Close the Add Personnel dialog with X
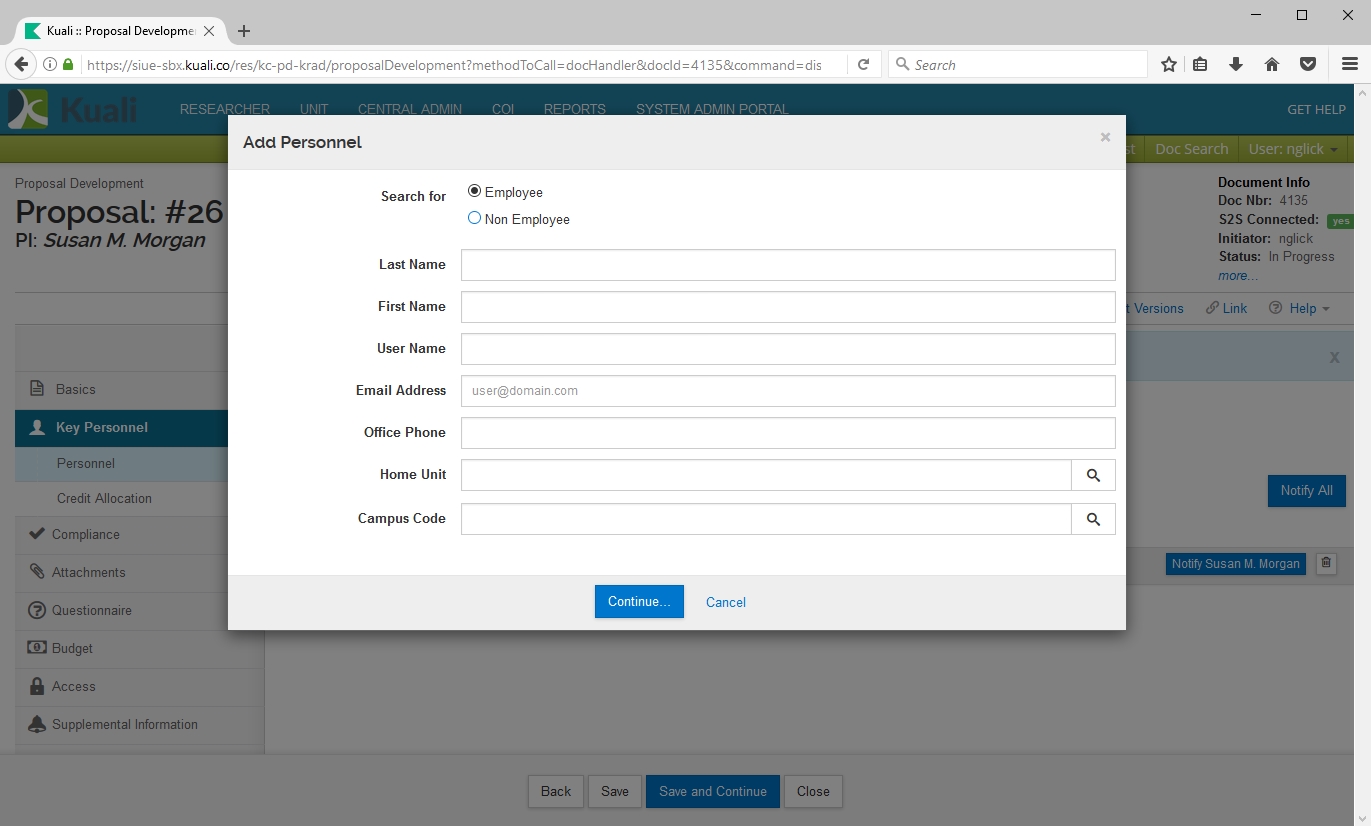This screenshot has width=1371, height=826. [x=1105, y=138]
